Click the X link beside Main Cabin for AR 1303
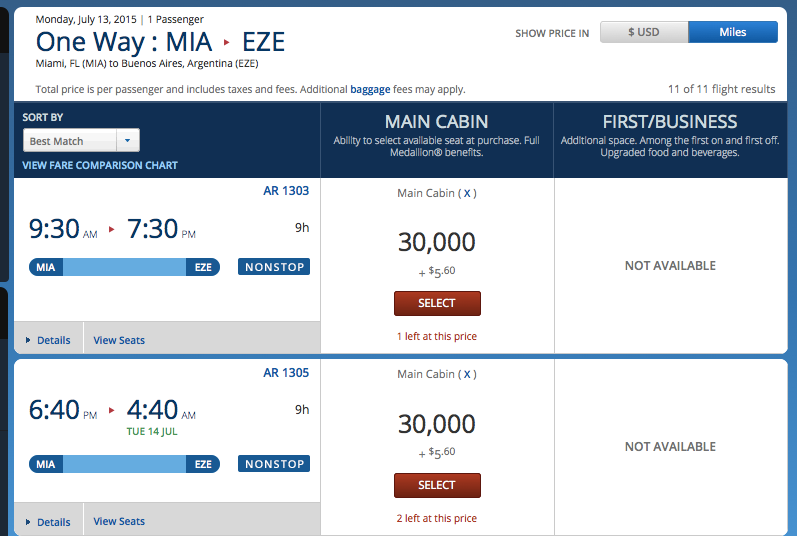 [467, 193]
